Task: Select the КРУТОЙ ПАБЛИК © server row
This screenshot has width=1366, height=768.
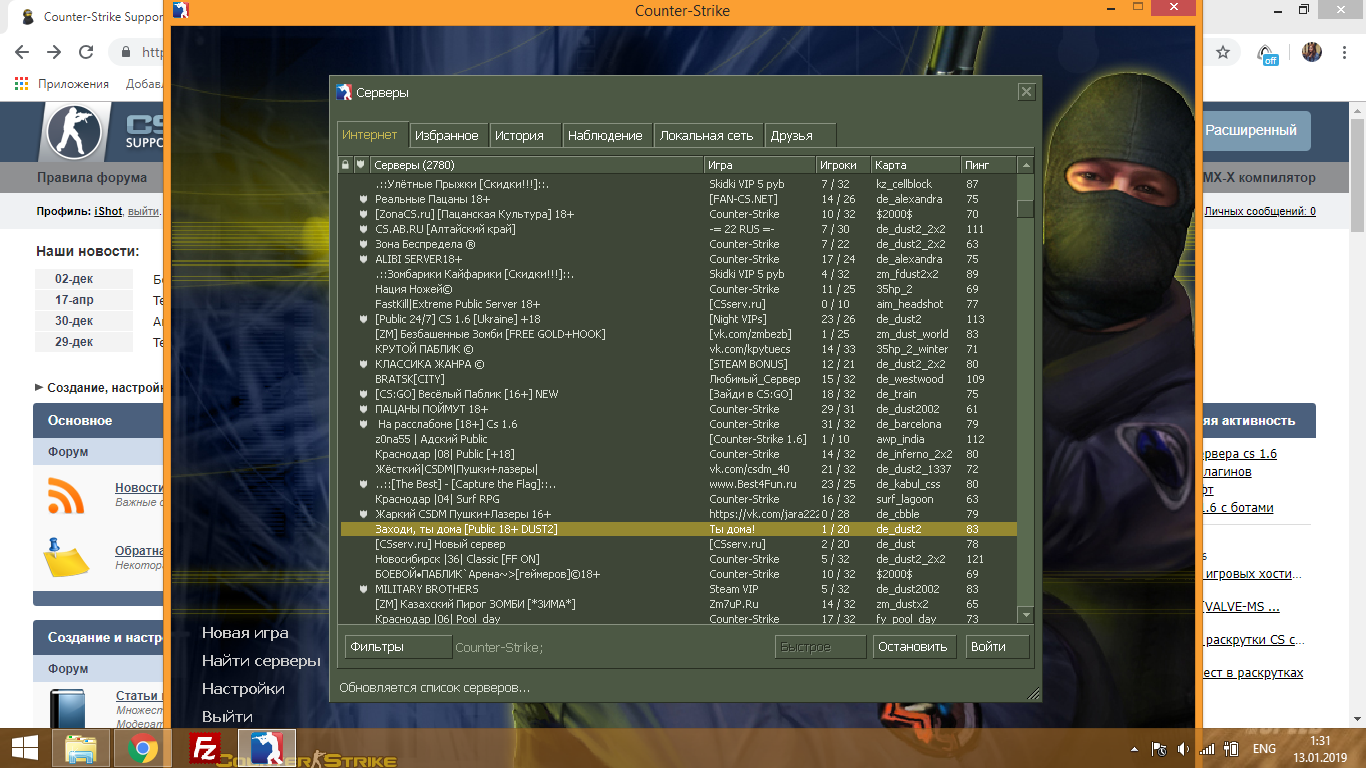Action: click(679, 349)
